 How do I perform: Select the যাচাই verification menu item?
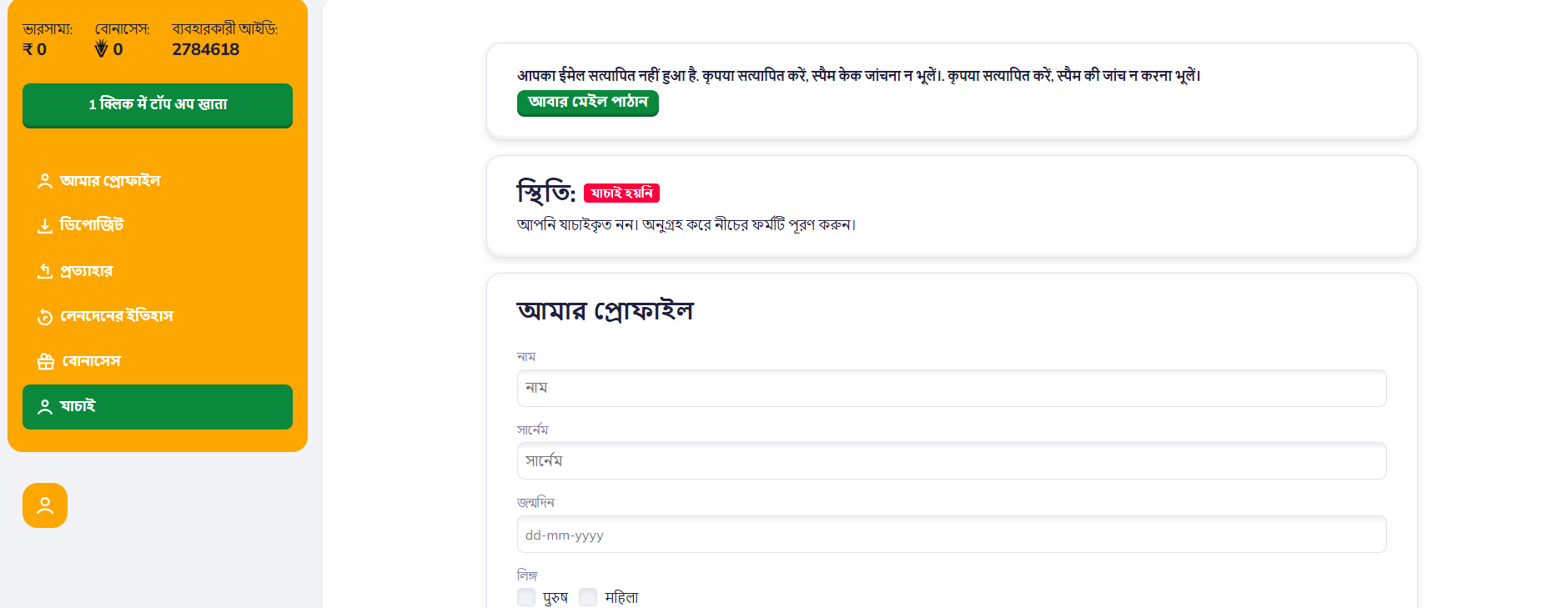158,407
